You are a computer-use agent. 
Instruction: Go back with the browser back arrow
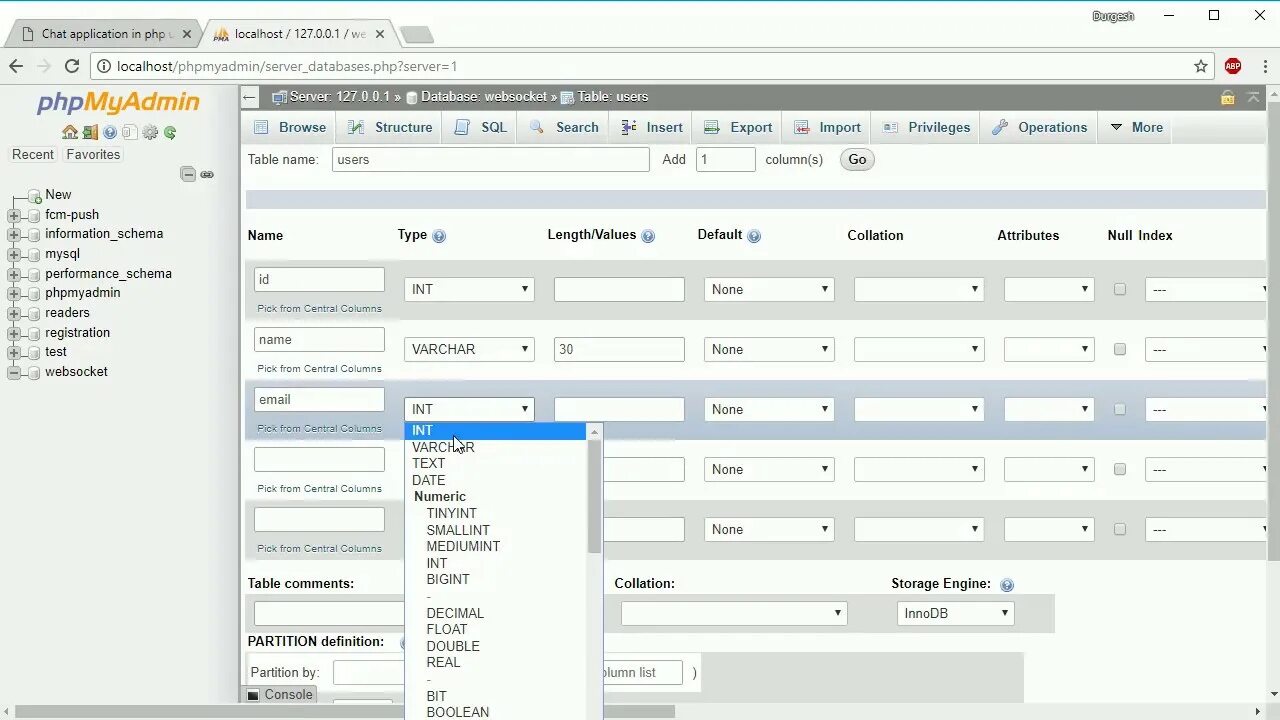(16, 66)
